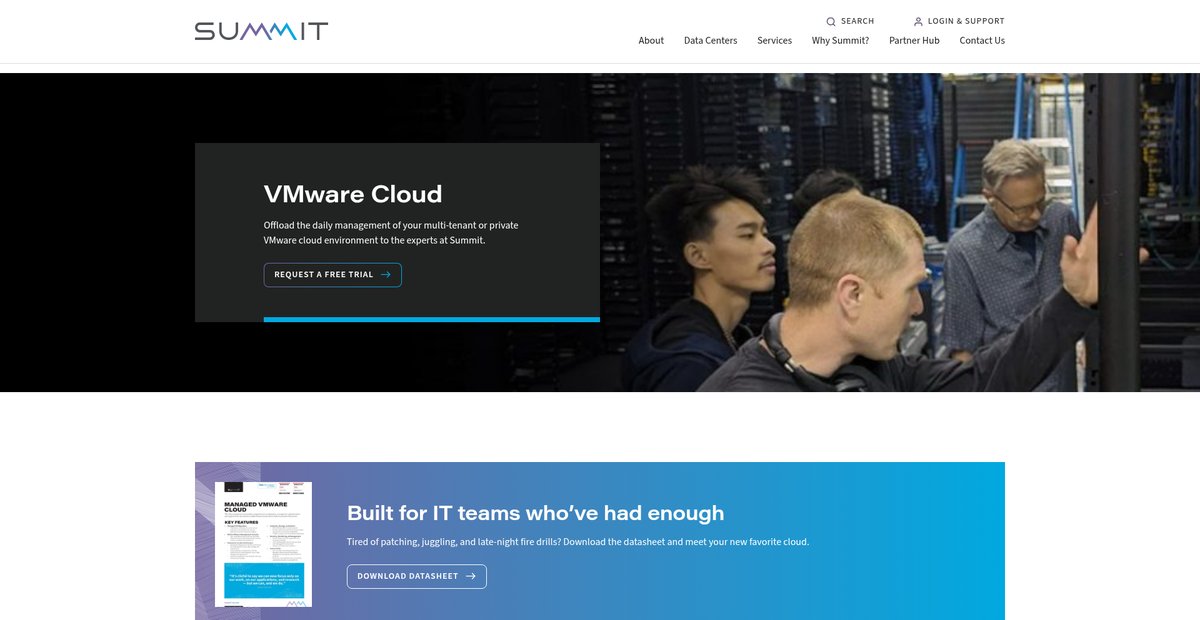The height and width of the screenshot is (620, 1200).
Task: Open LOGIN & SUPPORT
Action: [x=959, y=21]
